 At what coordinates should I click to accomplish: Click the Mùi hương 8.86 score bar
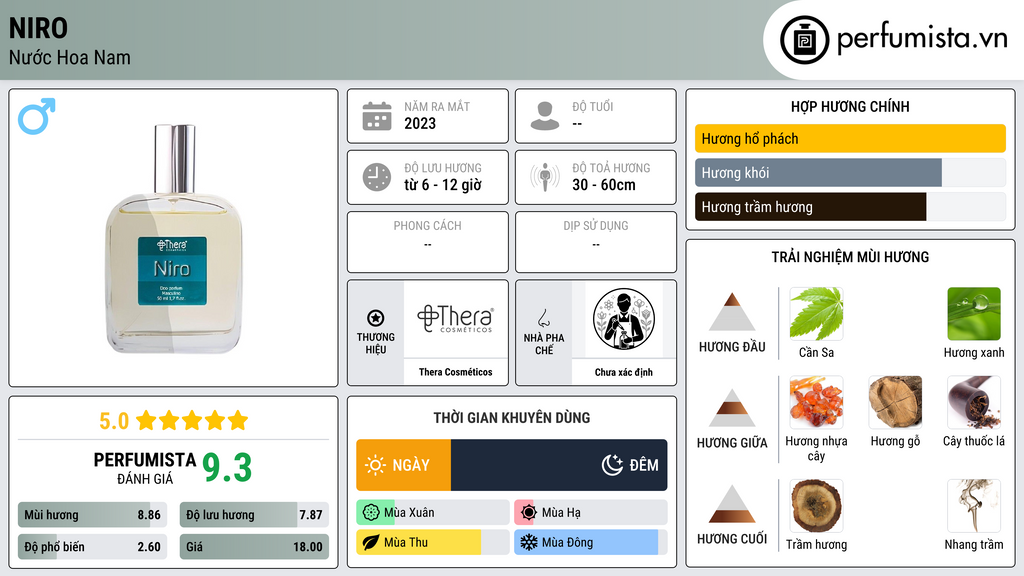(x=92, y=515)
